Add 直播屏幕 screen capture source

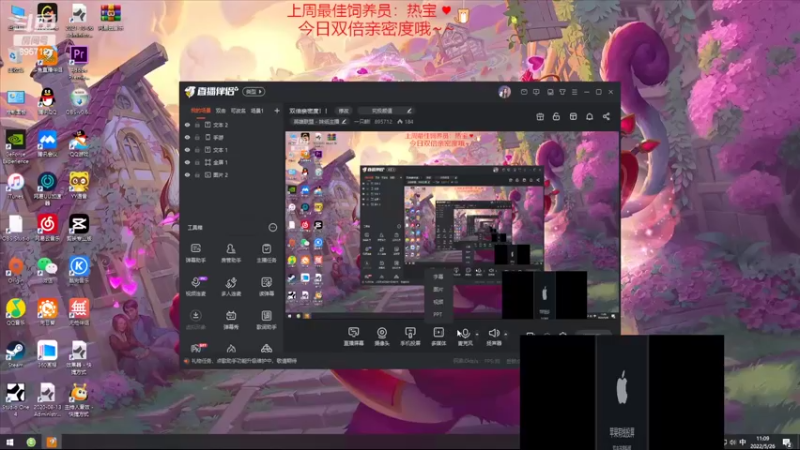coord(354,337)
